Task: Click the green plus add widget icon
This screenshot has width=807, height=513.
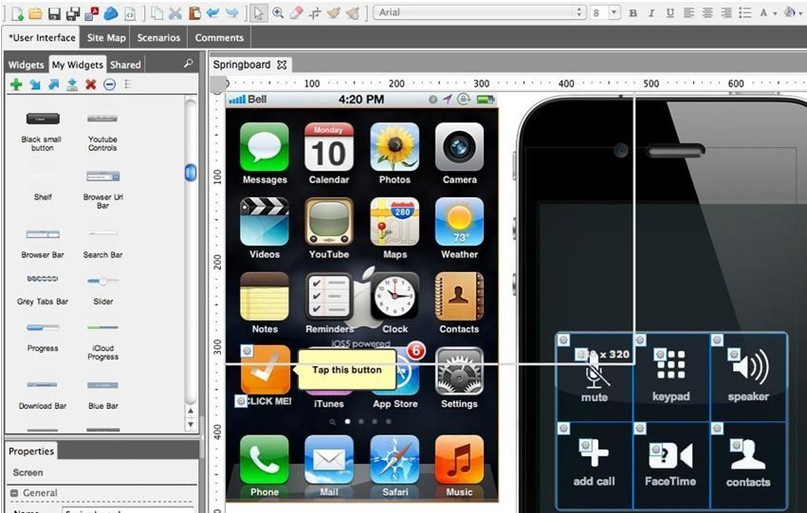Action: (16, 85)
